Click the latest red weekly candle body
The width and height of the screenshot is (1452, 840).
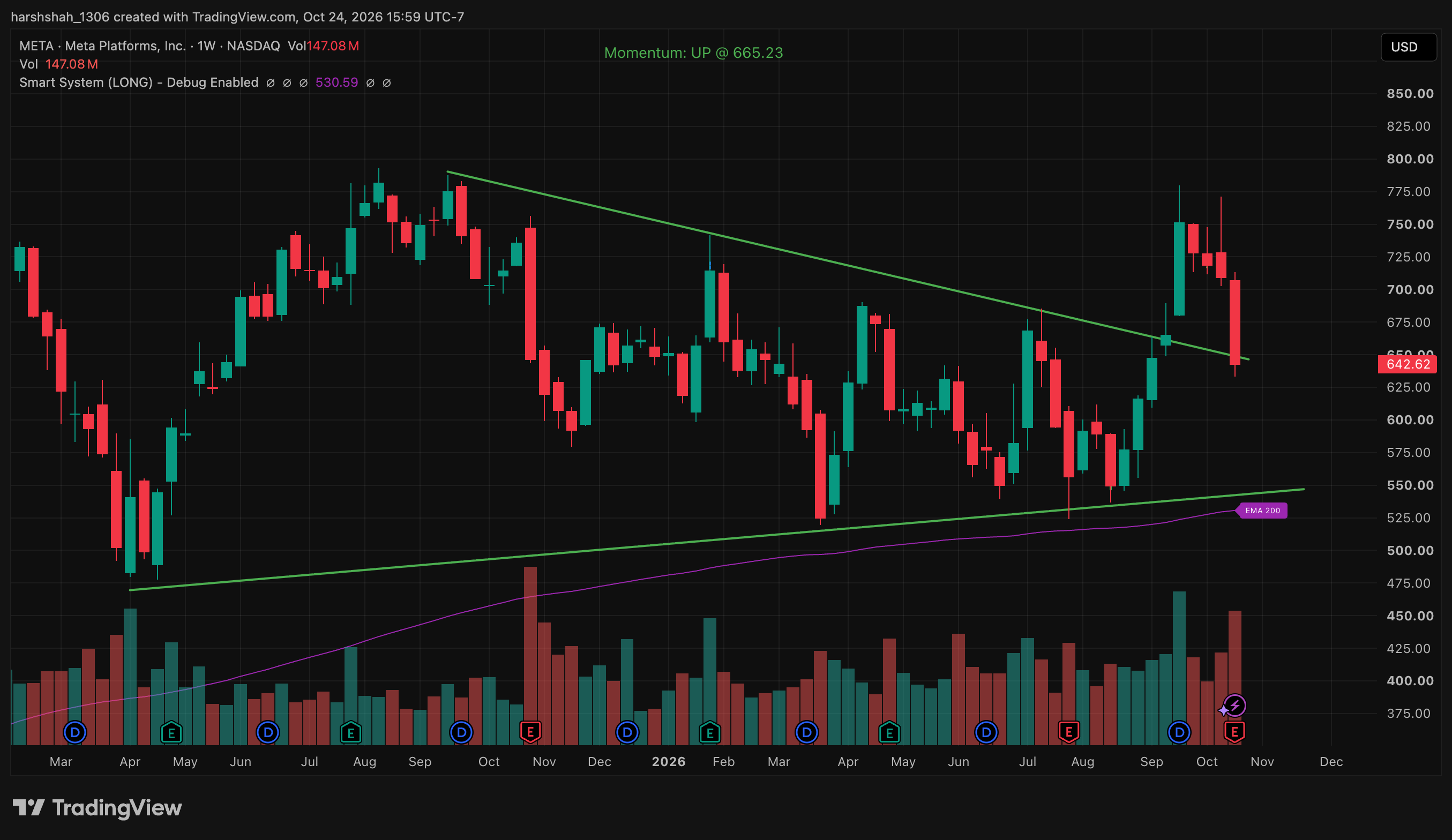(x=1235, y=322)
